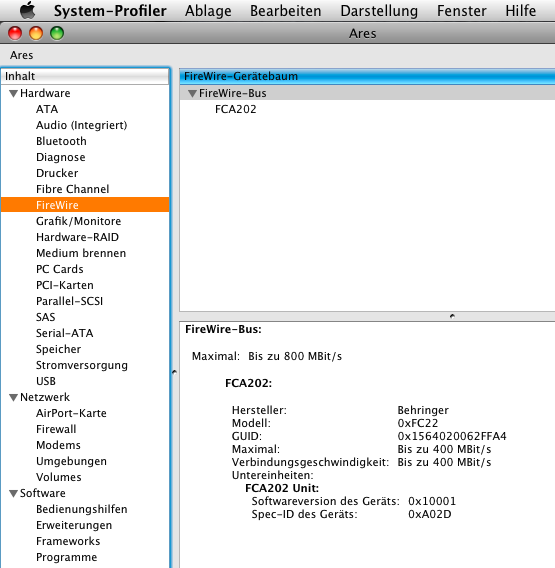Image resolution: width=555 pixels, height=568 pixels.
Task: Select Drucker in the sidebar
Action: tap(57, 173)
